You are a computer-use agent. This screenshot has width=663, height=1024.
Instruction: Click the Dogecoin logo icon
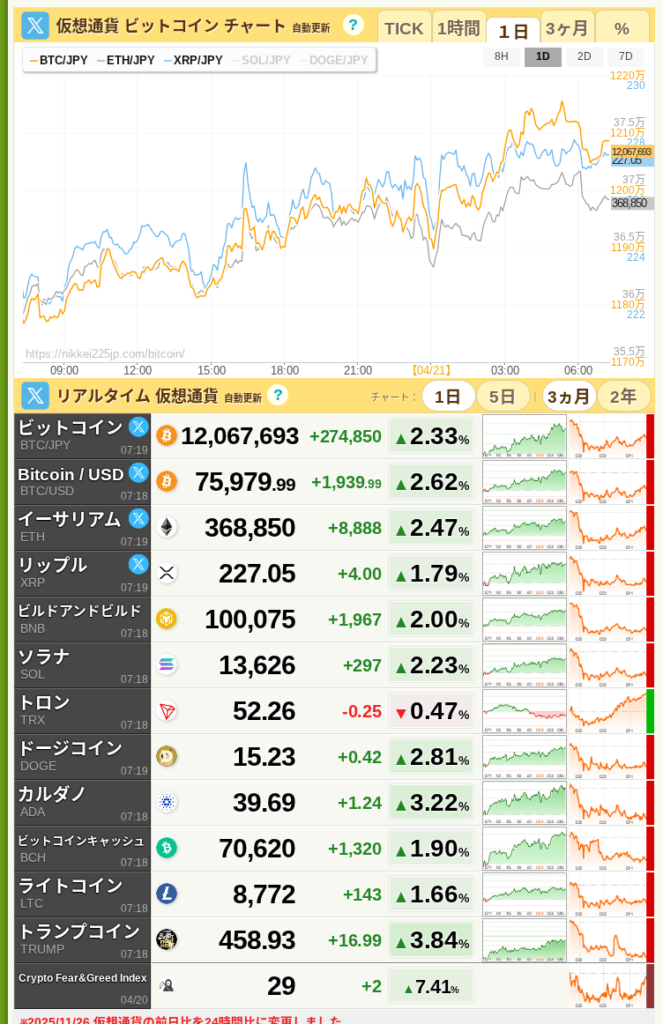click(166, 756)
